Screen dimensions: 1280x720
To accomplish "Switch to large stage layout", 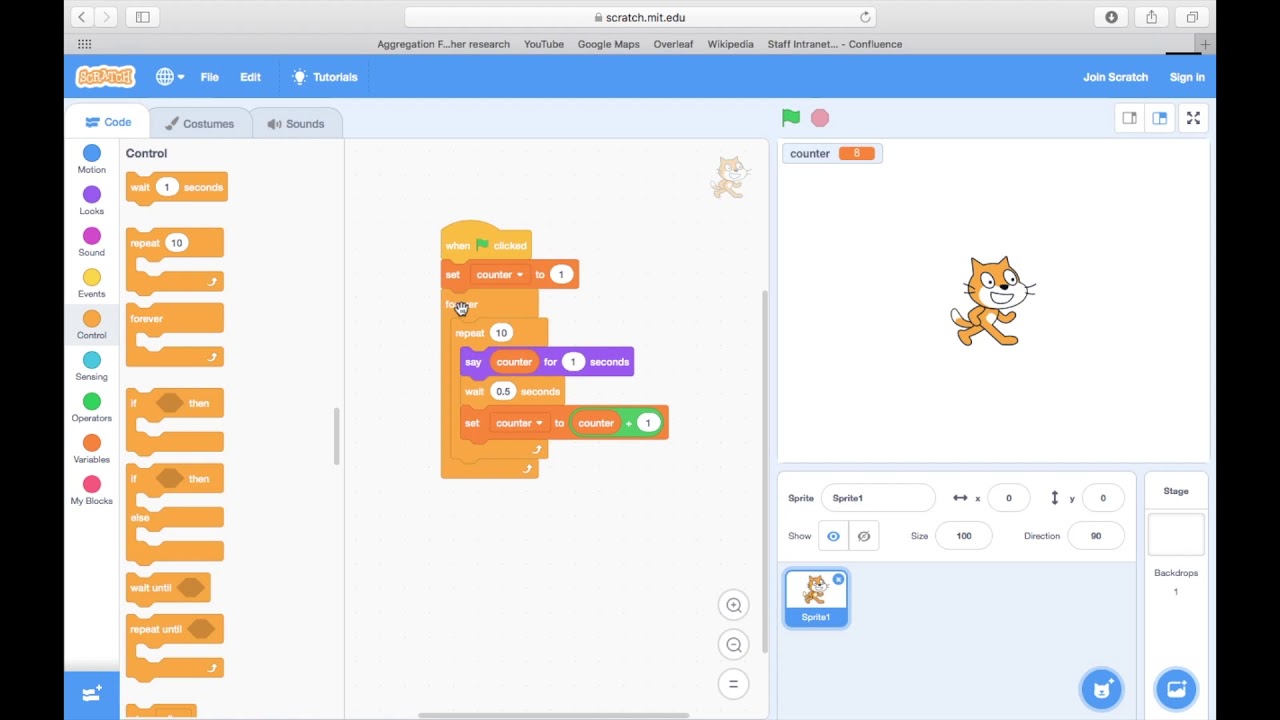I will pyautogui.click(x=1159, y=118).
